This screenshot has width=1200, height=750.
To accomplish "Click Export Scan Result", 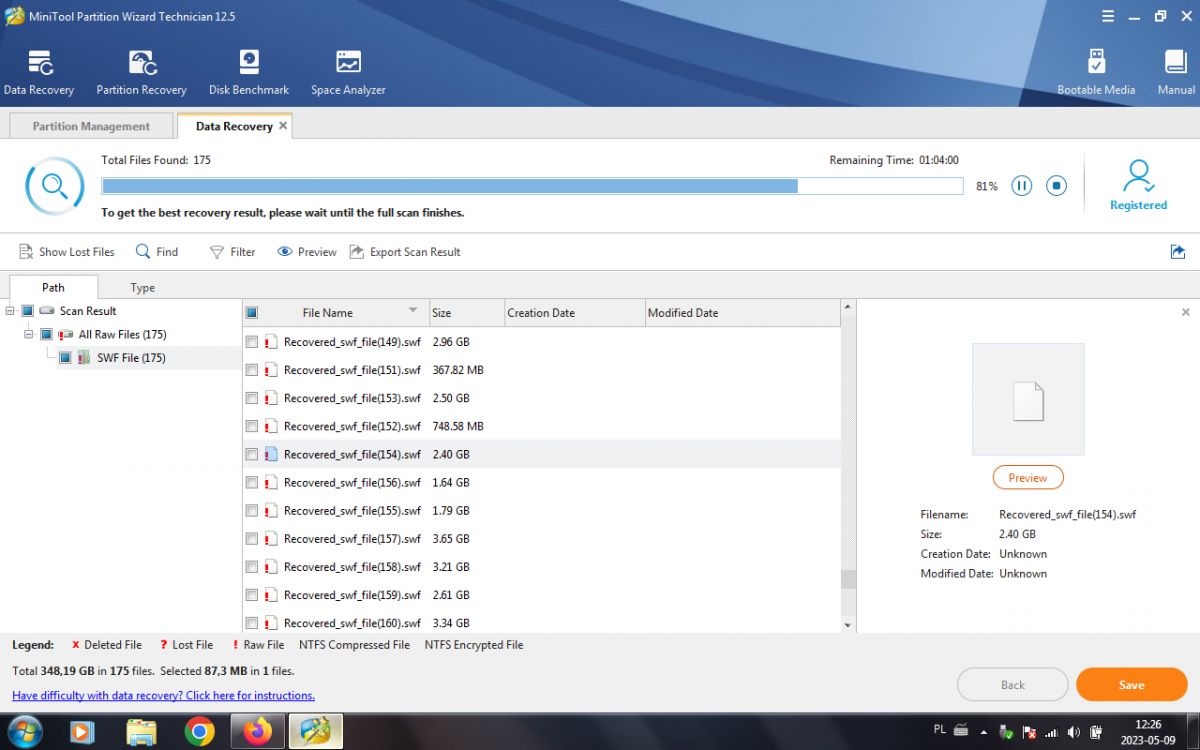I will coord(405,252).
